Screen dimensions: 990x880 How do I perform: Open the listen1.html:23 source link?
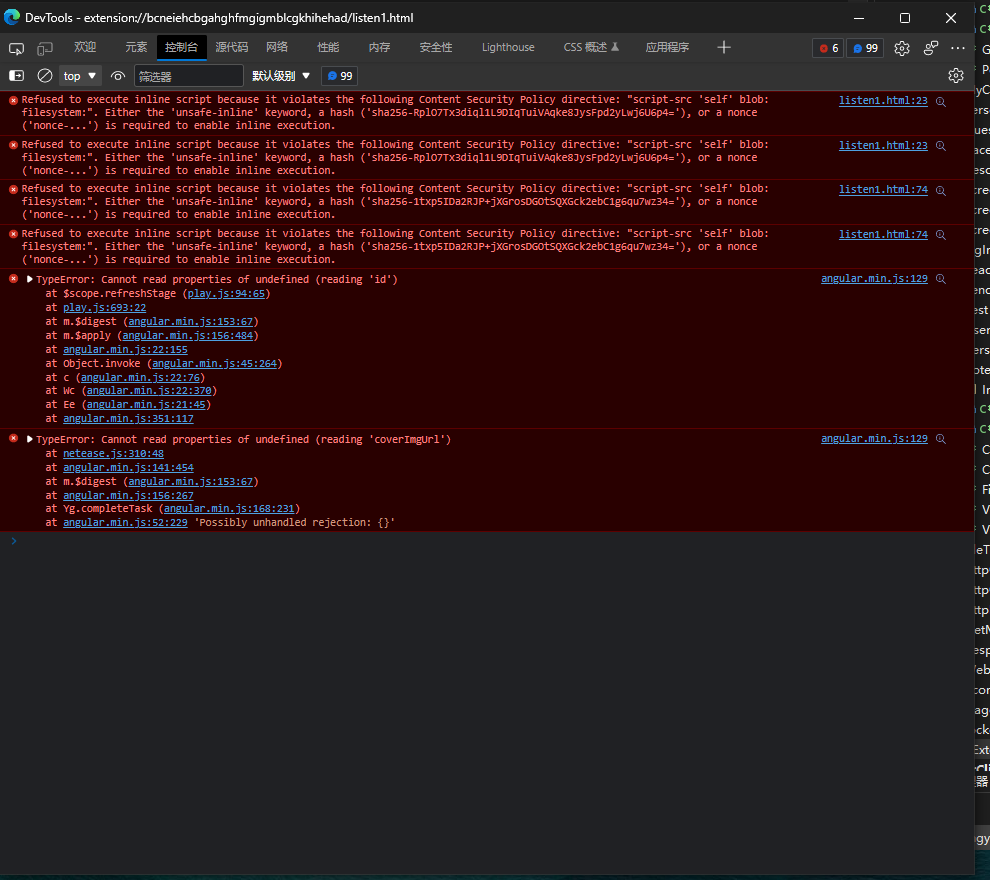[x=882, y=99]
